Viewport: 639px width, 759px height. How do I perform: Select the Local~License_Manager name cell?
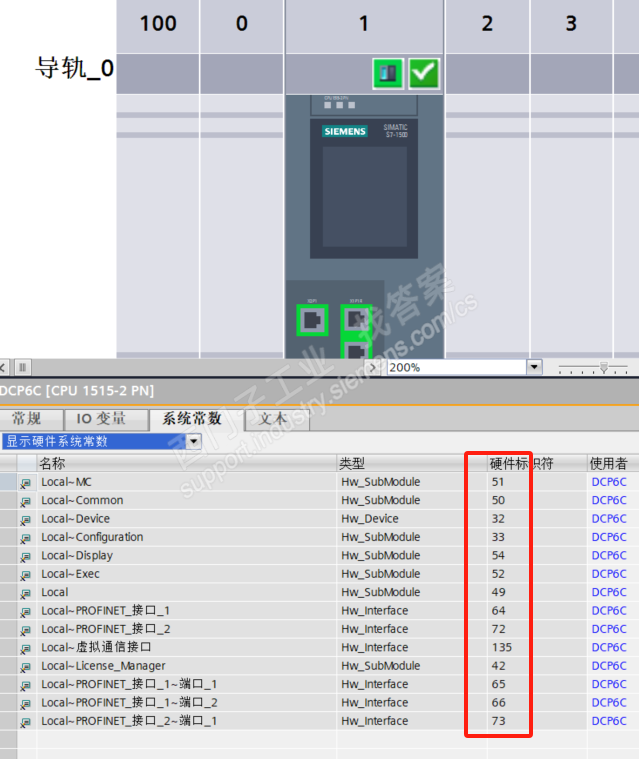point(187,666)
